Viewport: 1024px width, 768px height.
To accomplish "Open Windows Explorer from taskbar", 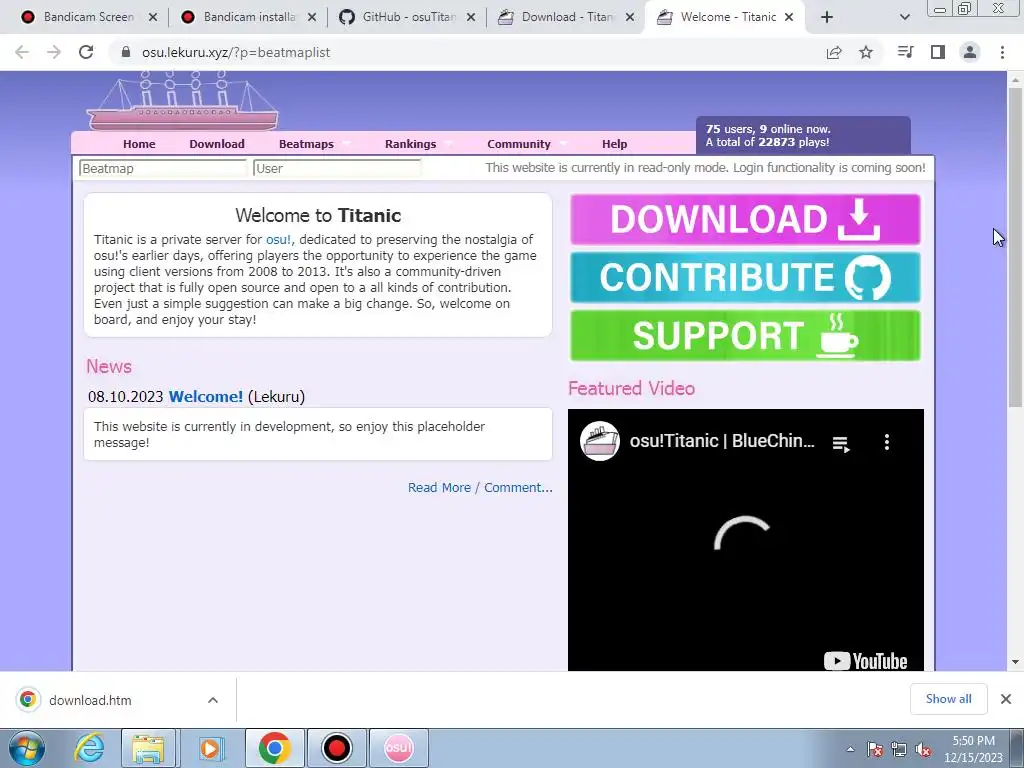I will (148, 748).
